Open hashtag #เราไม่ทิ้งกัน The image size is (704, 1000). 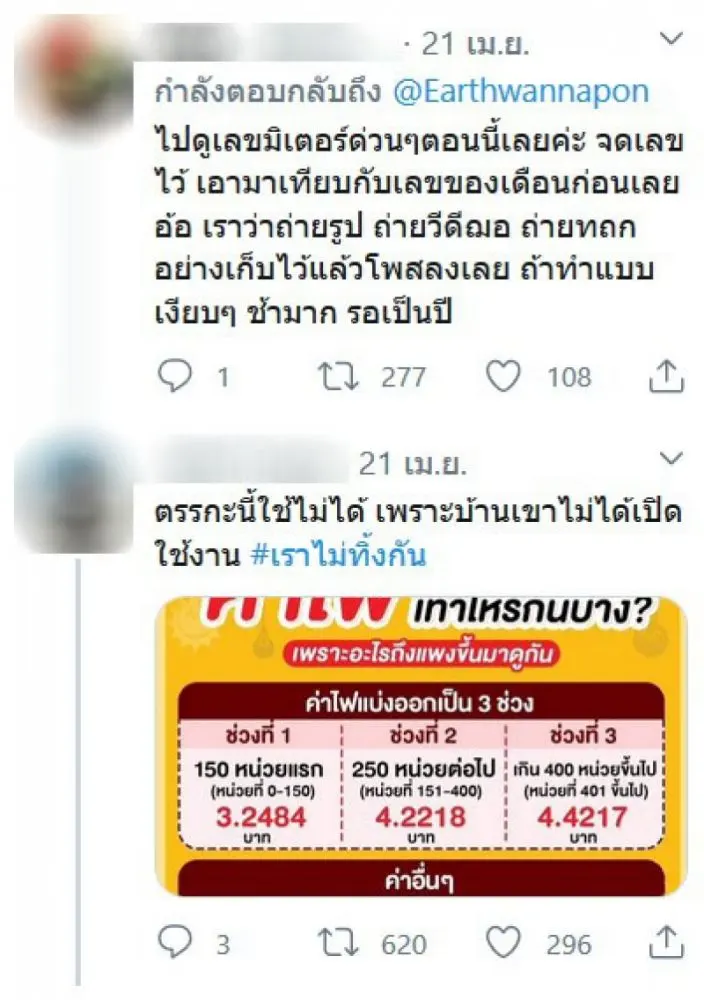click(x=338, y=554)
